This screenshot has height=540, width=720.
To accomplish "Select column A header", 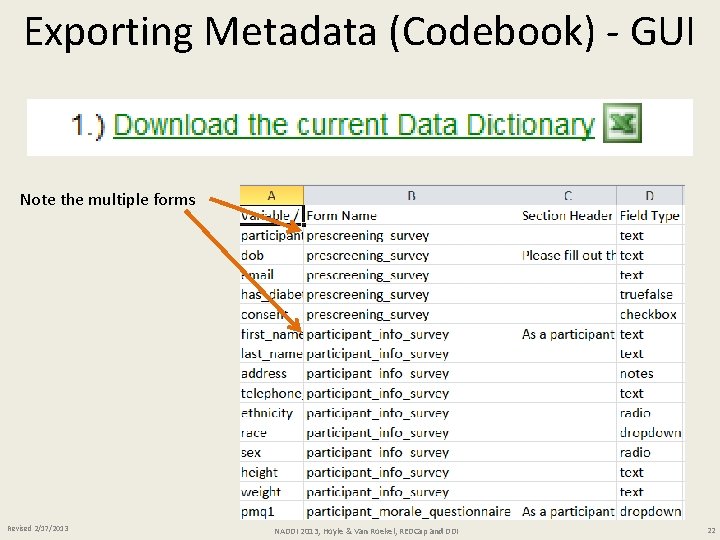I will coord(271,195).
